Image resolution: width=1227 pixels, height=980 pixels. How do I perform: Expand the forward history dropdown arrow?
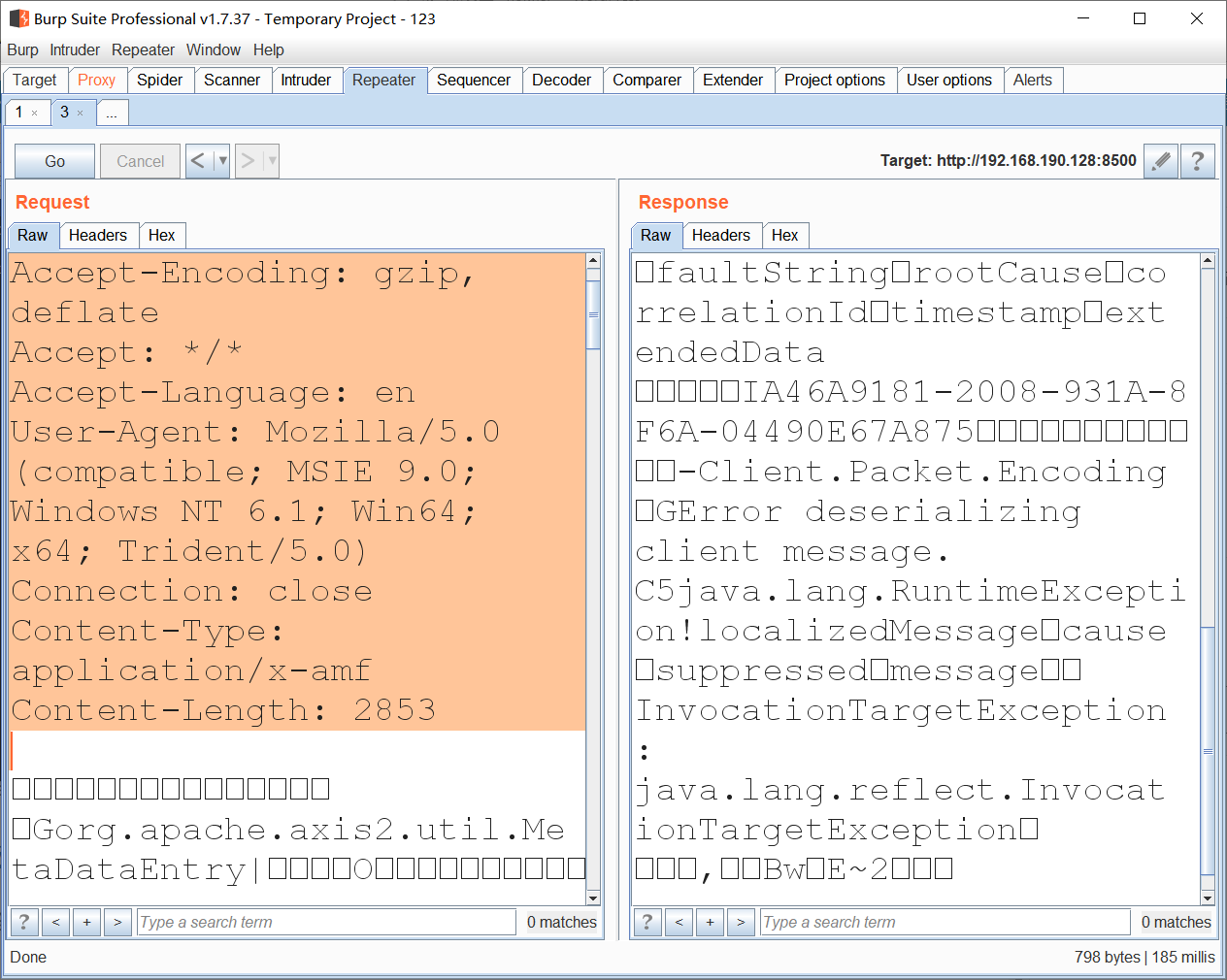[272, 161]
